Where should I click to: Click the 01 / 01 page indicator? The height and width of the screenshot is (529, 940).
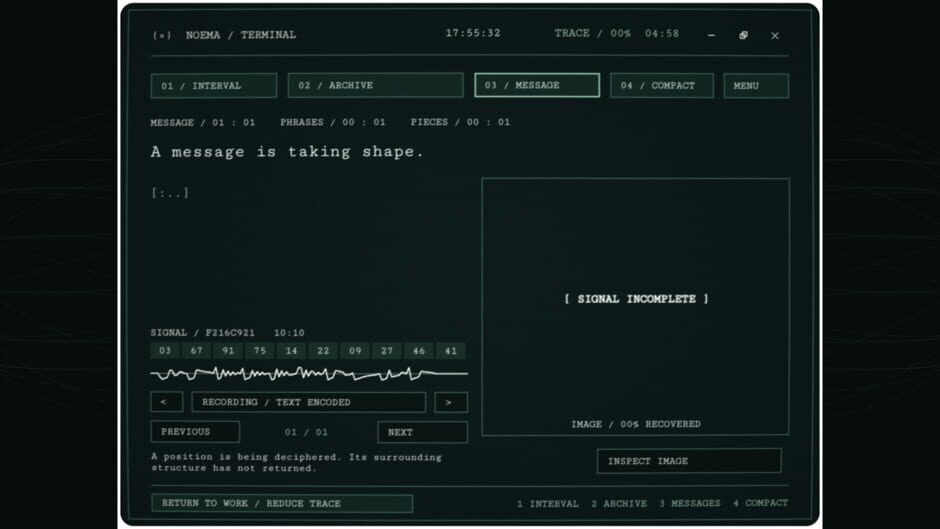click(x=306, y=432)
